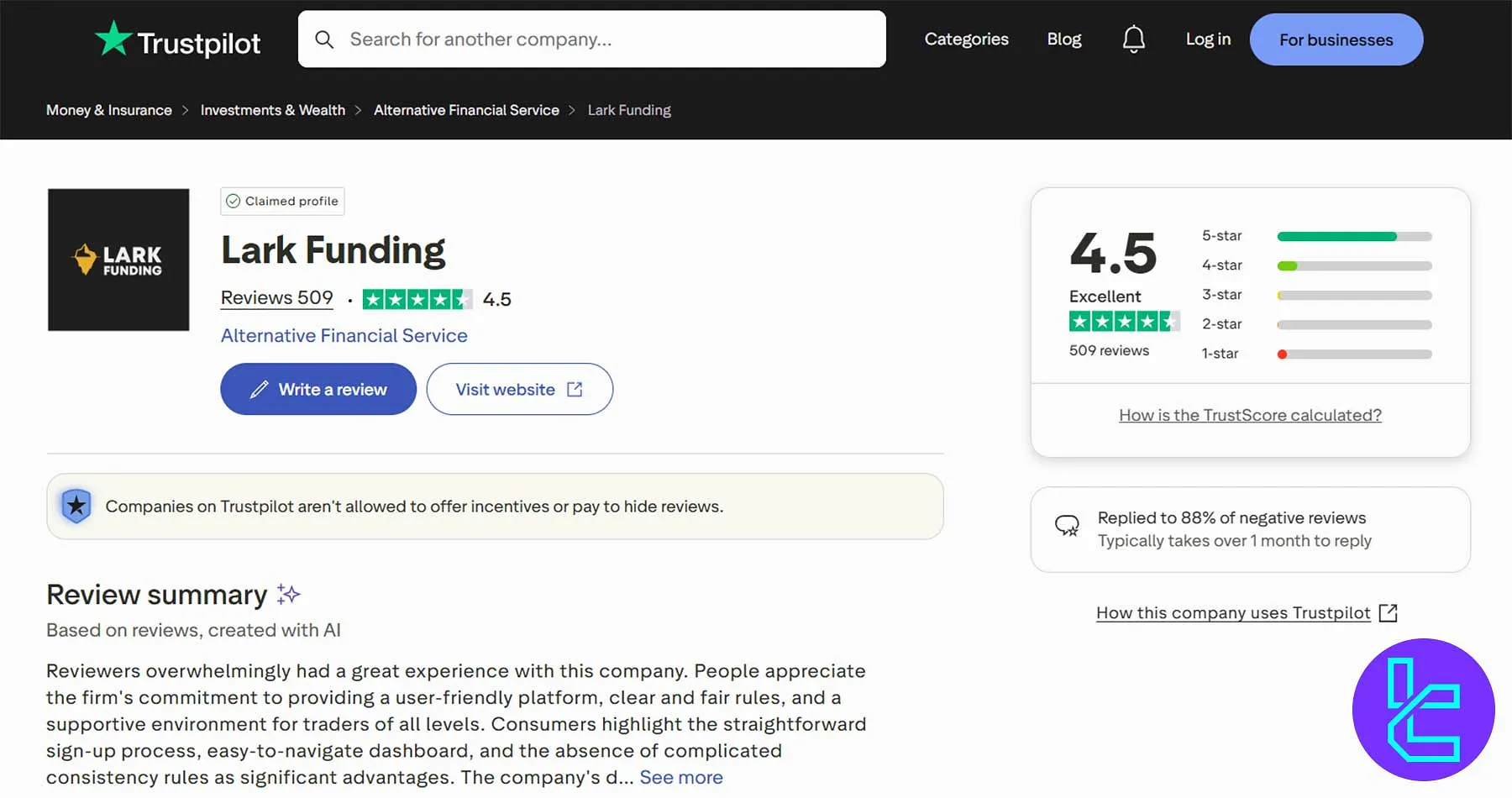Click the Claimed profile checkmark badge
The width and height of the screenshot is (1512, 798).
click(x=234, y=202)
